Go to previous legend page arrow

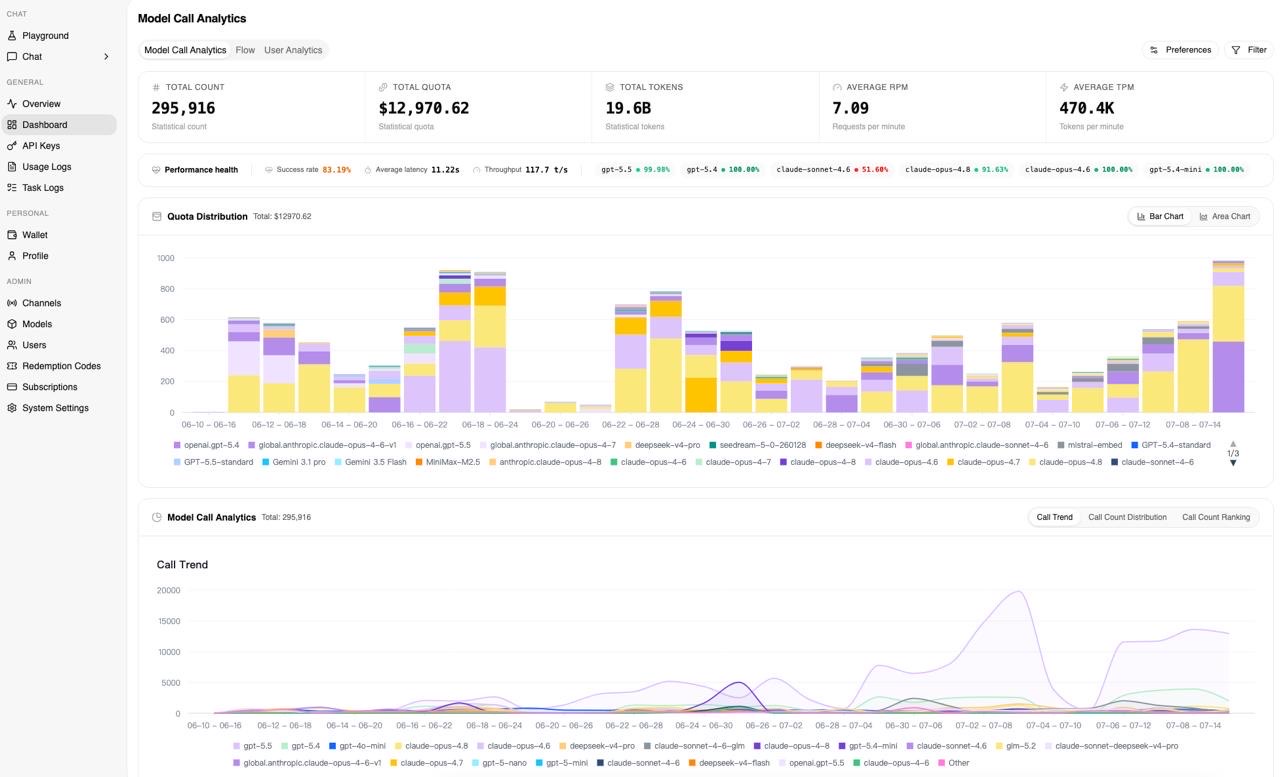[1233, 443]
